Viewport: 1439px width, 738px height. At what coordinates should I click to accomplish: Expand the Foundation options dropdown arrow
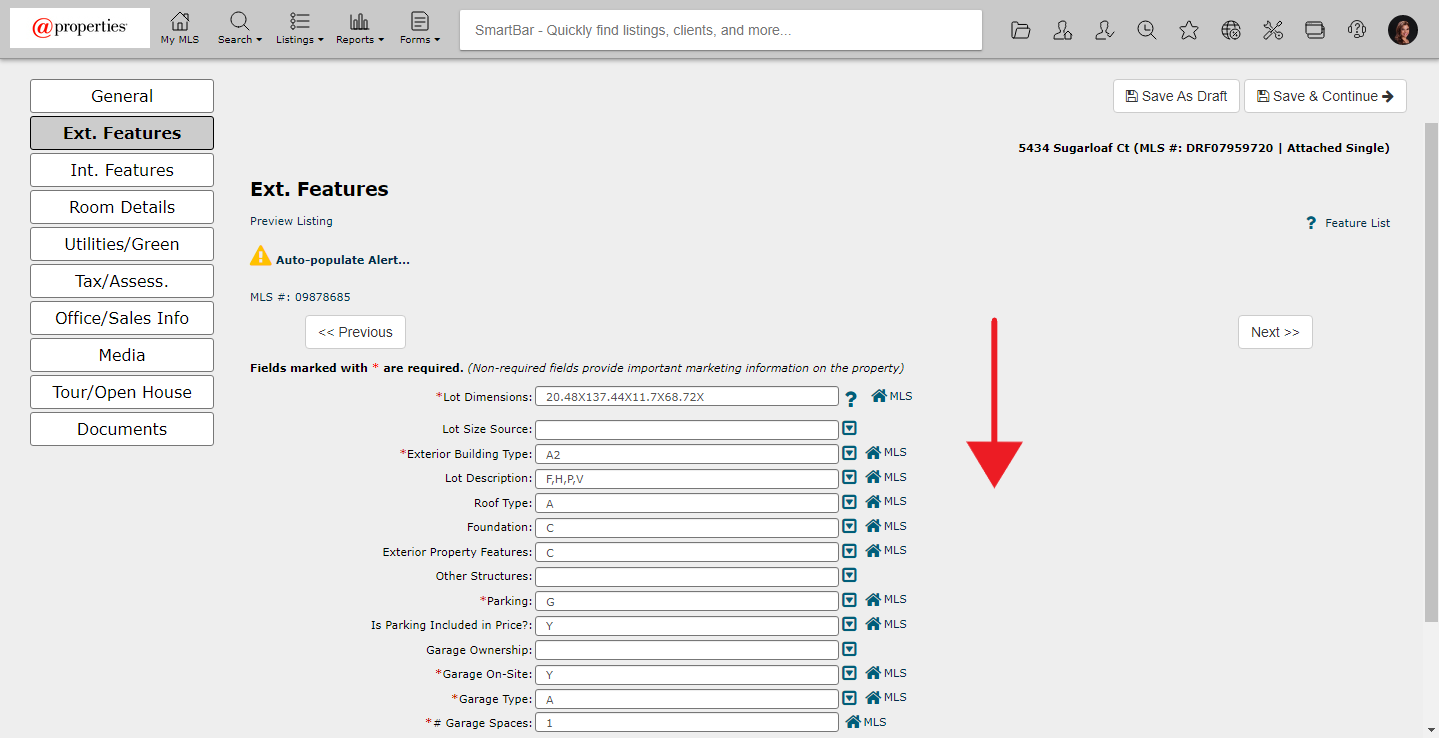tap(849, 526)
